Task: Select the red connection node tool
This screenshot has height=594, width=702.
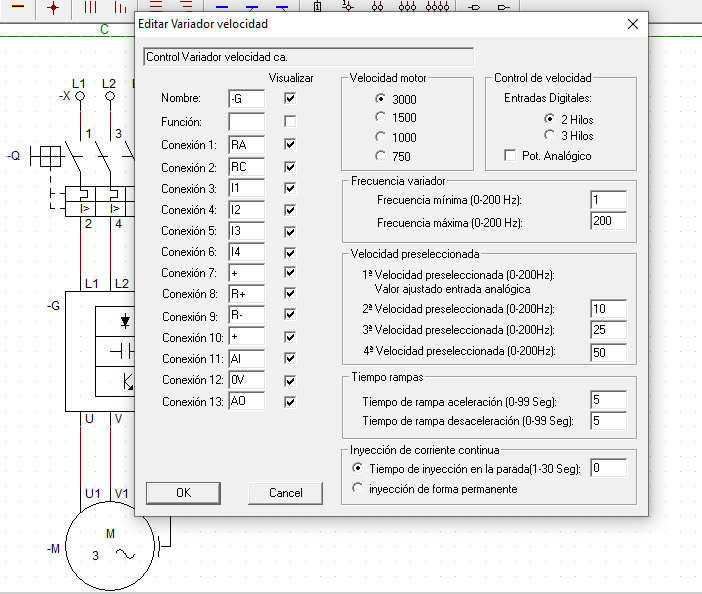Action: [53, 7]
